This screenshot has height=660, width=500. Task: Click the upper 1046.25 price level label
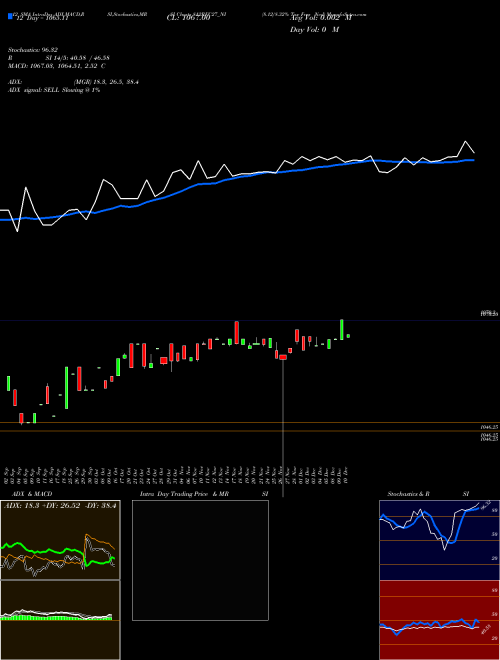489,427
